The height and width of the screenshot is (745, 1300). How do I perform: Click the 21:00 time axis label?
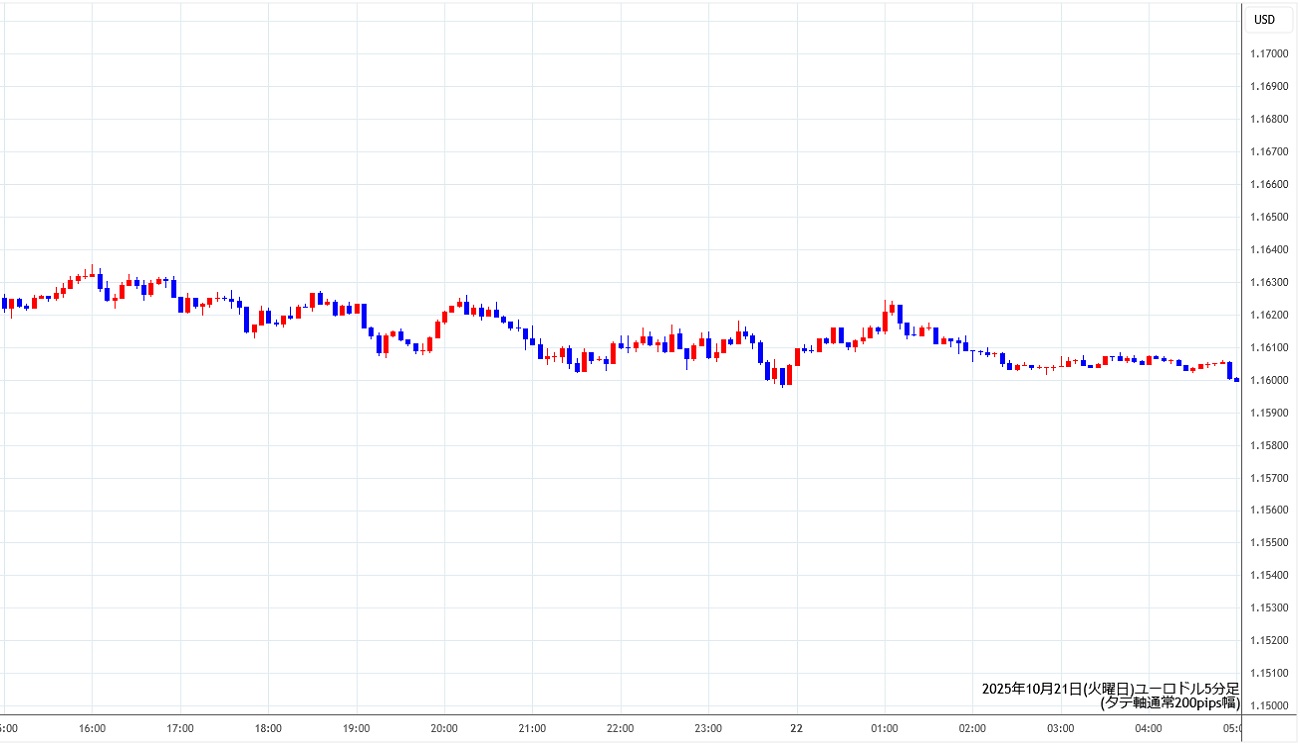[532, 728]
